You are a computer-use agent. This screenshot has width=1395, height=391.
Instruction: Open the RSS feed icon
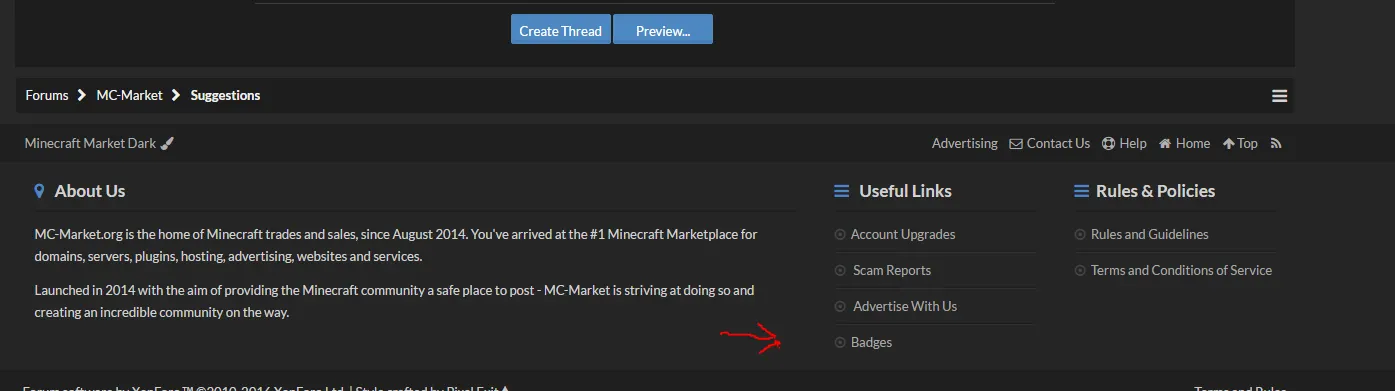click(x=1276, y=143)
